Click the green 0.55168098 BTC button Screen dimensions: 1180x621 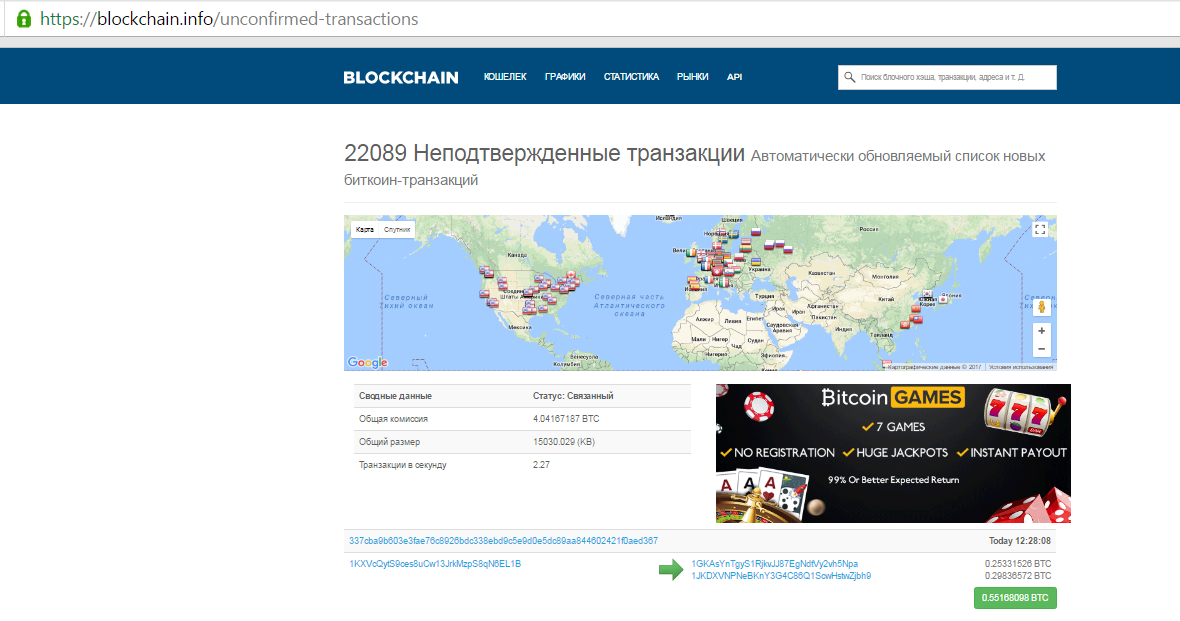point(1015,599)
